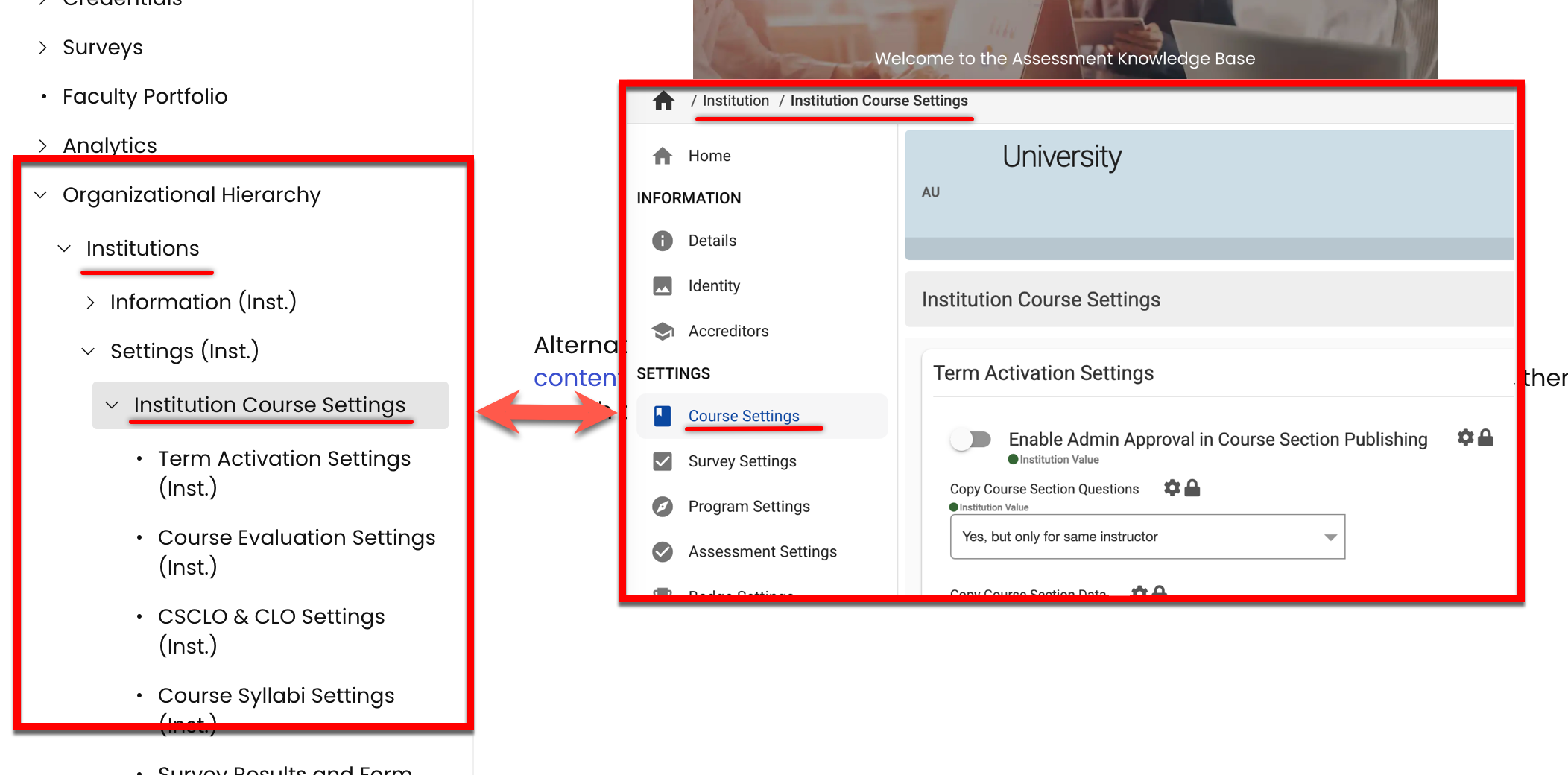Expand the Information (Inst.) tree node

(90, 303)
